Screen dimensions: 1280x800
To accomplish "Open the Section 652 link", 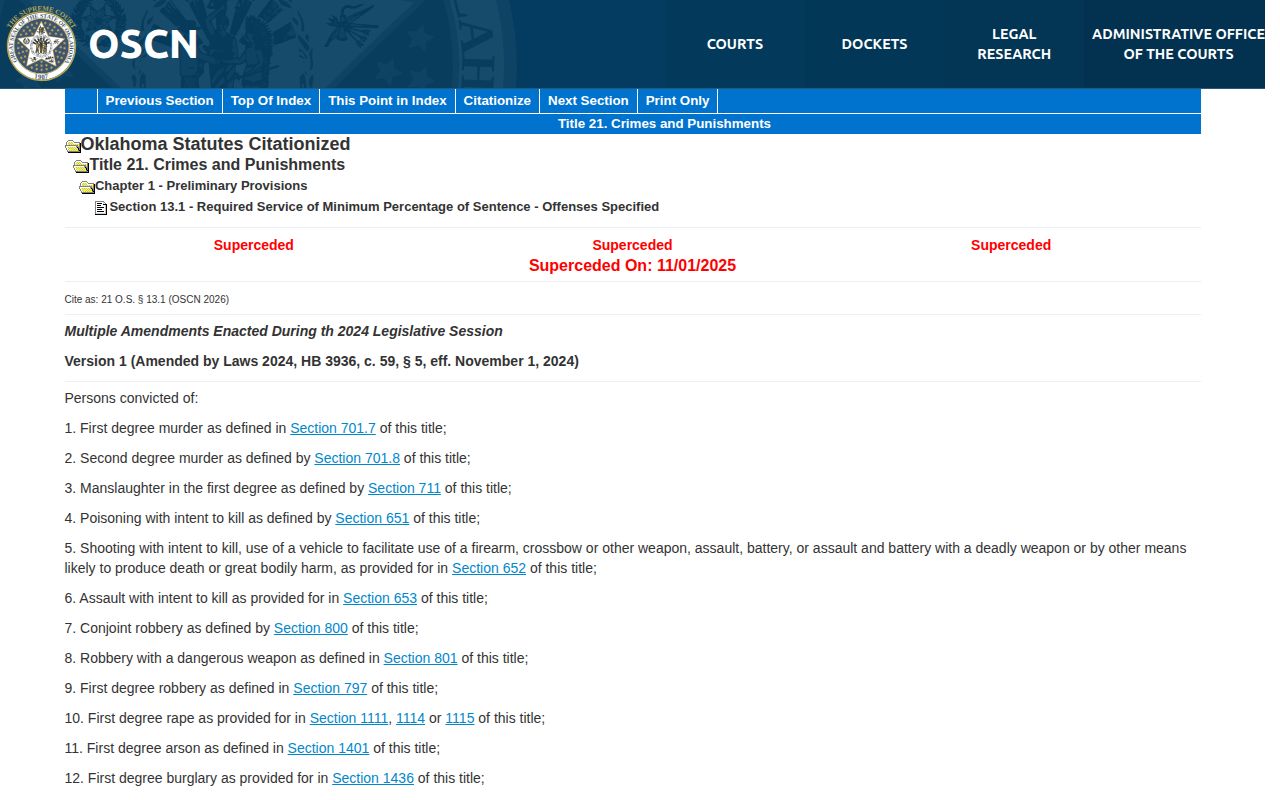I will 489,568.
